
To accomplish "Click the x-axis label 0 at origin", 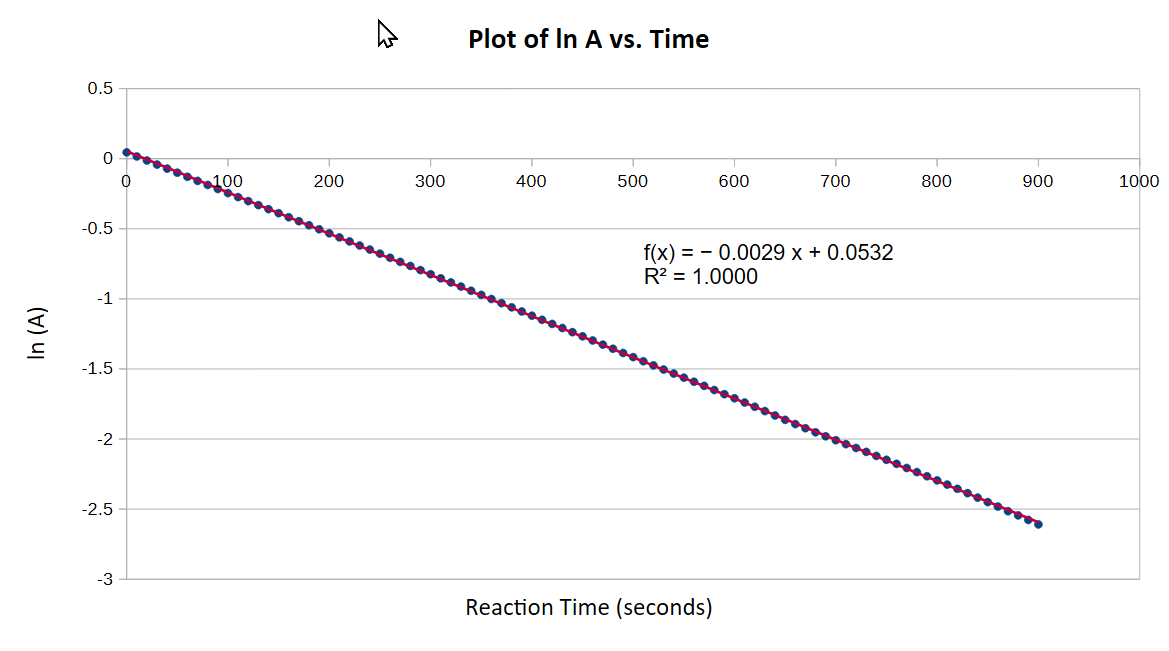I will click(126, 181).
